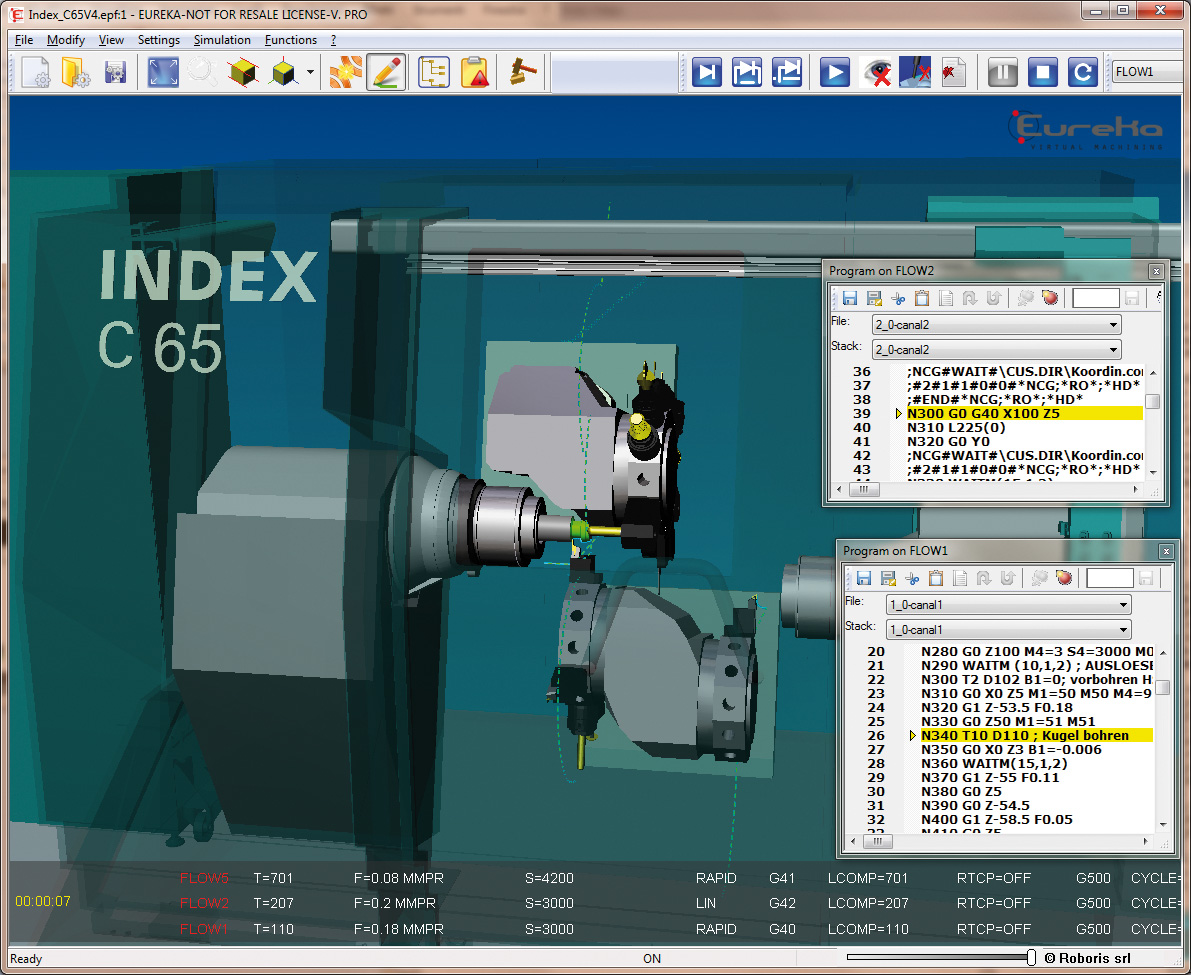Screen dimensions: 1191x975
Task: Select line N310 L225(0) in FLOW2
Action: 956,428
